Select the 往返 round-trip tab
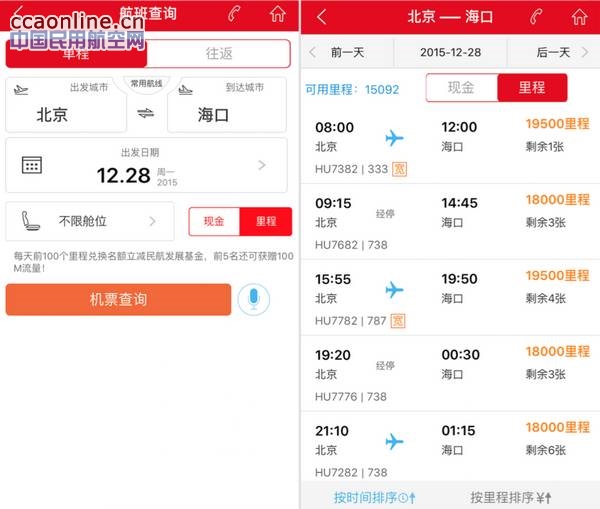The image size is (600, 509). (x=218, y=54)
